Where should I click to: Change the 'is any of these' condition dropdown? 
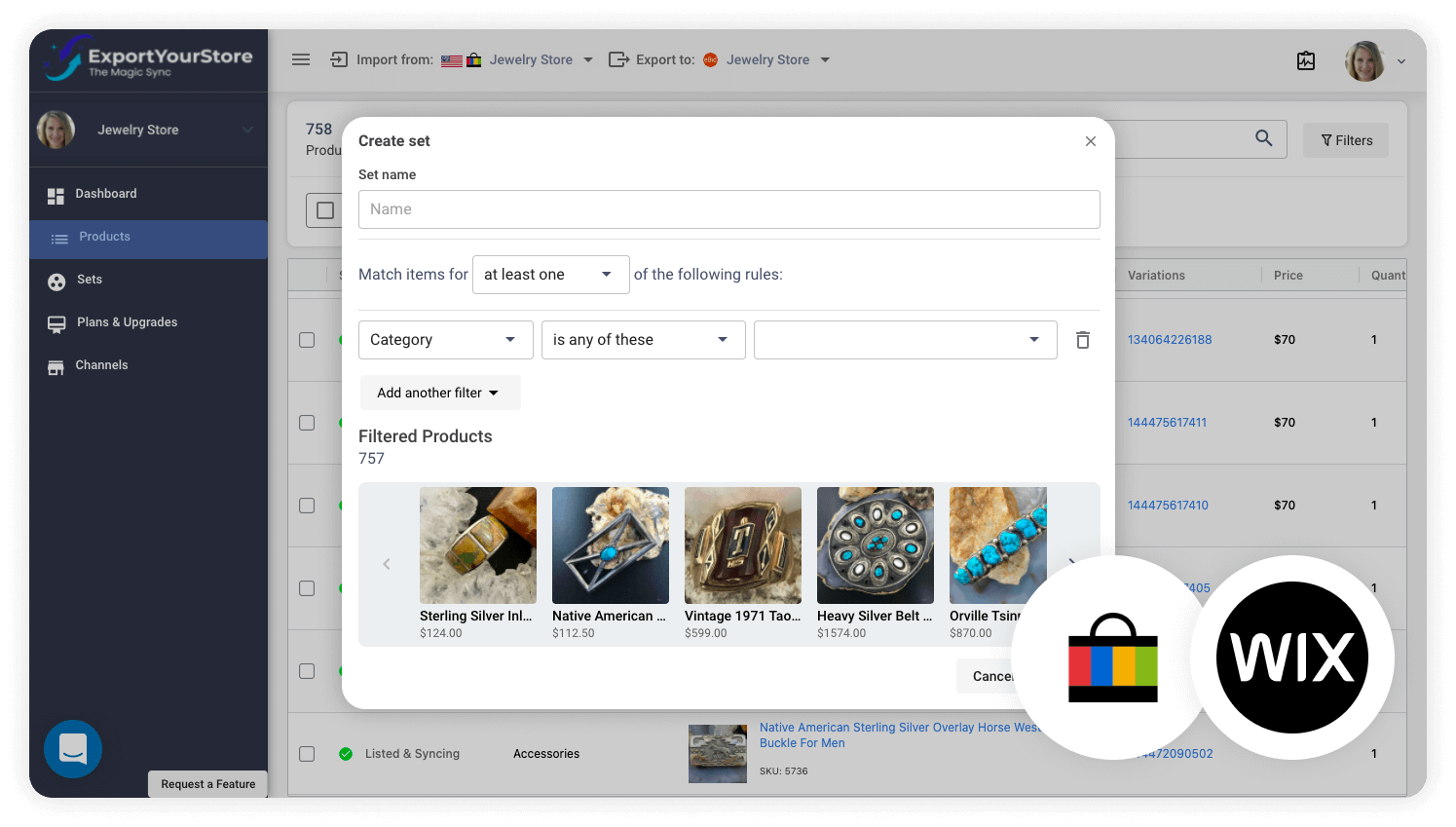point(643,339)
